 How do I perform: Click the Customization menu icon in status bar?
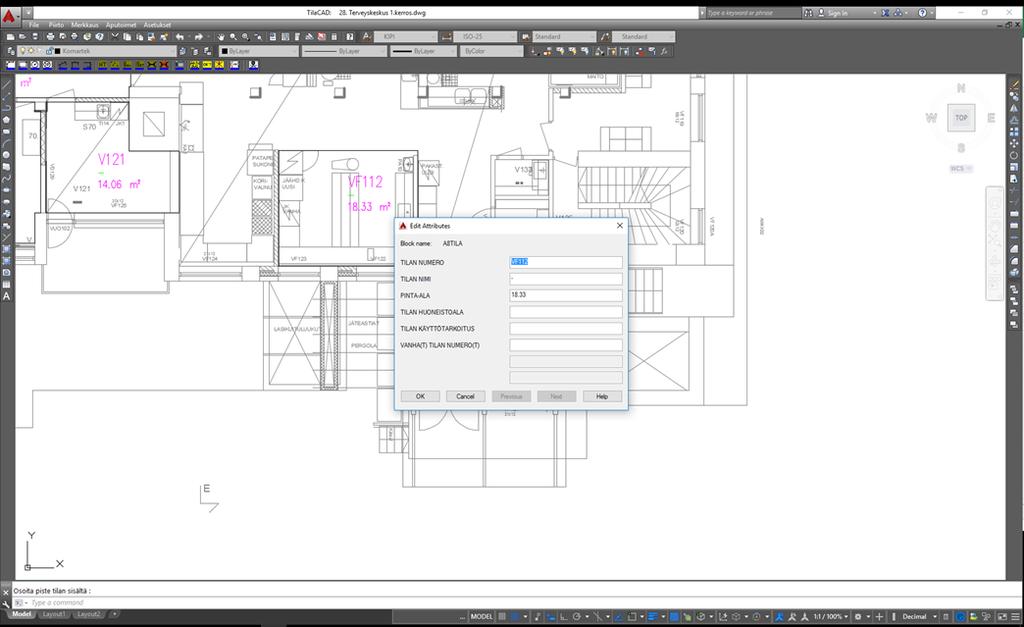point(1015,617)
